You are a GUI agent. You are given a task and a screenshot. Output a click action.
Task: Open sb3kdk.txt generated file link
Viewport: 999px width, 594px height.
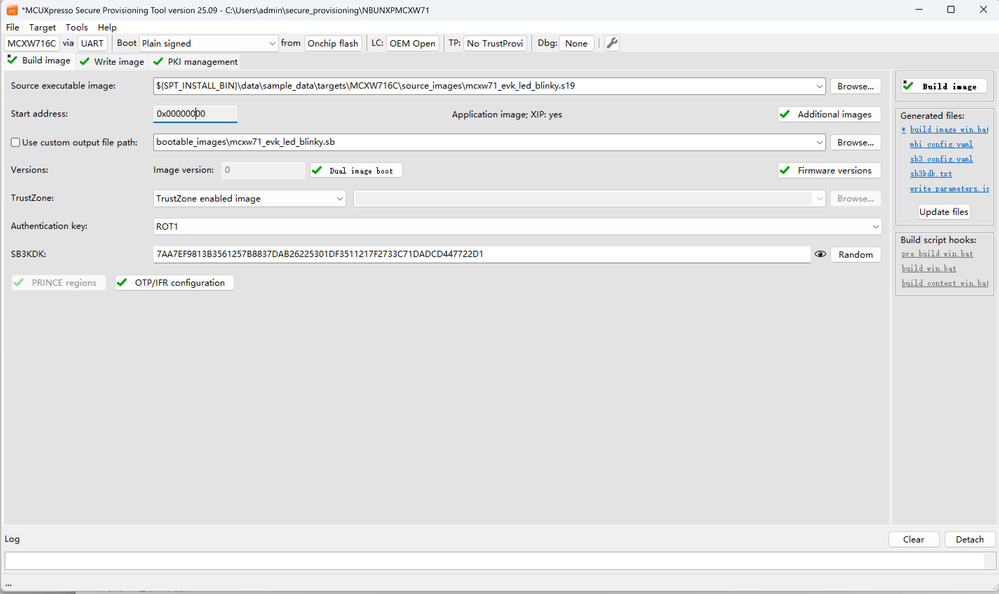931,174
